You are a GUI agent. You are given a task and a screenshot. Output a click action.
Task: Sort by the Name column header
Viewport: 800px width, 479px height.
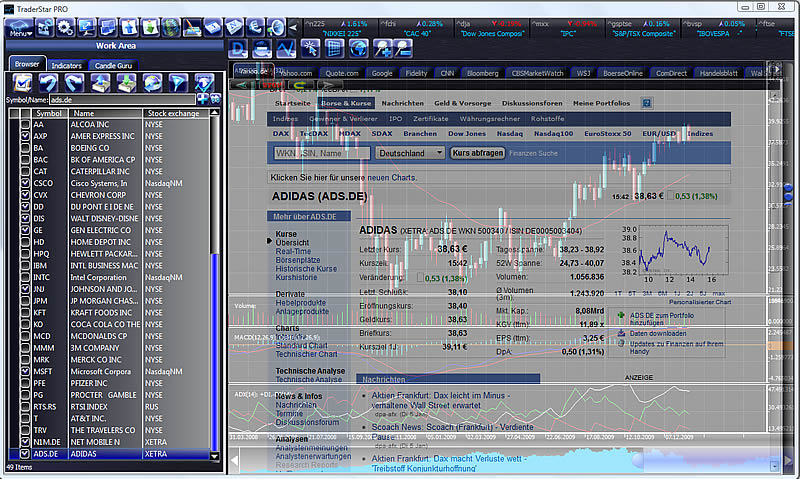pyautogui.click(x=105, y=113)
